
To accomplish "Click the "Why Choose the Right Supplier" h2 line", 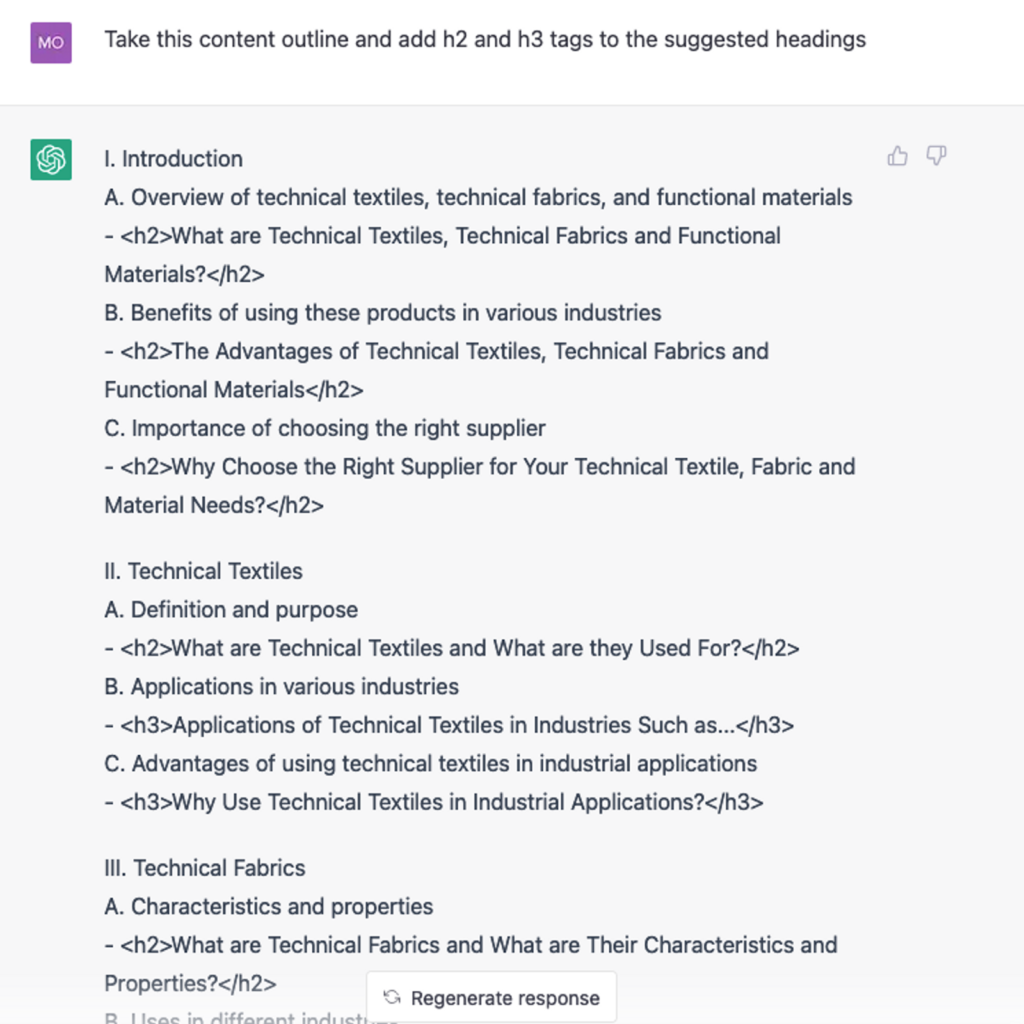I will pos(480,467).
